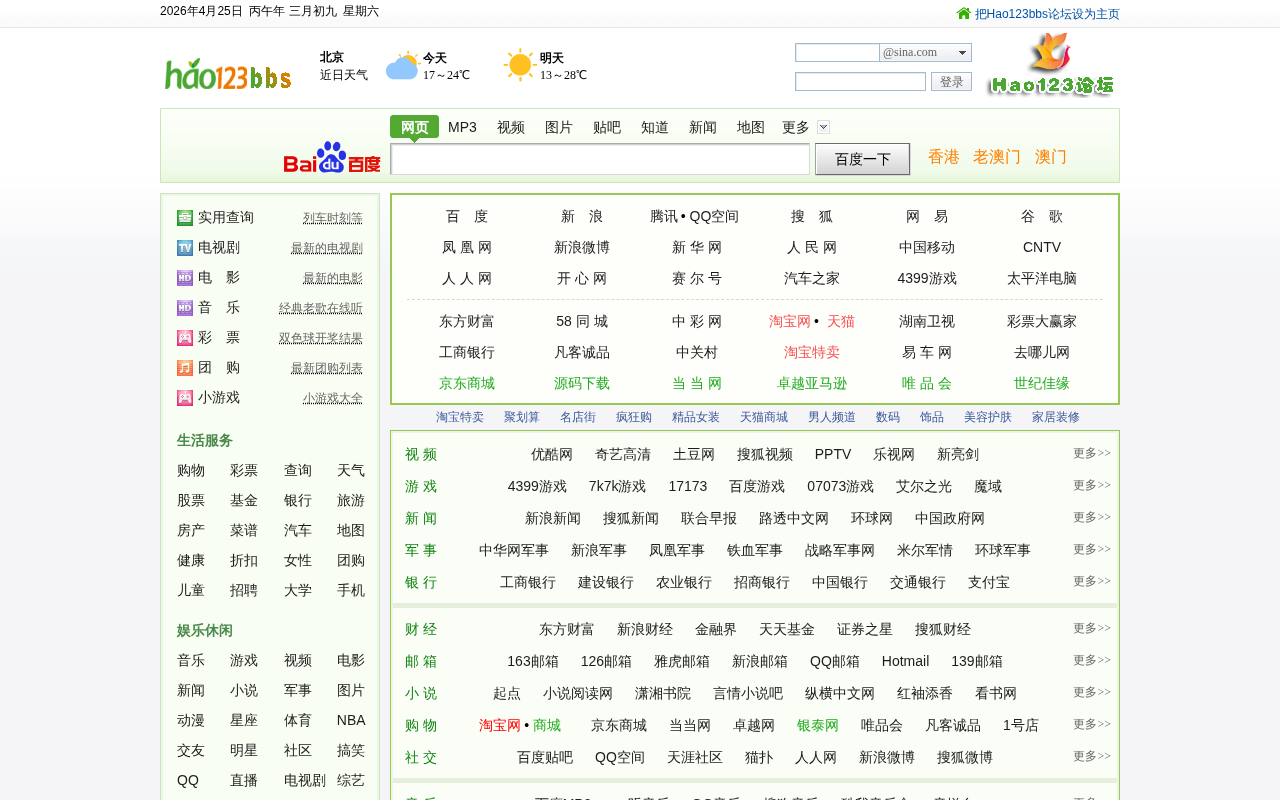Image resolution: width=1280 pixels, height=800 pixels.
Task: Click today's cloudy weather icon
Action: (x=402, y=67)
